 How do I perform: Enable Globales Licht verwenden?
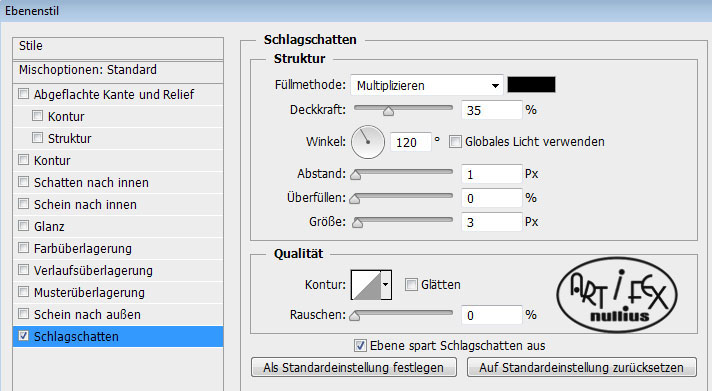pos(455,142)
